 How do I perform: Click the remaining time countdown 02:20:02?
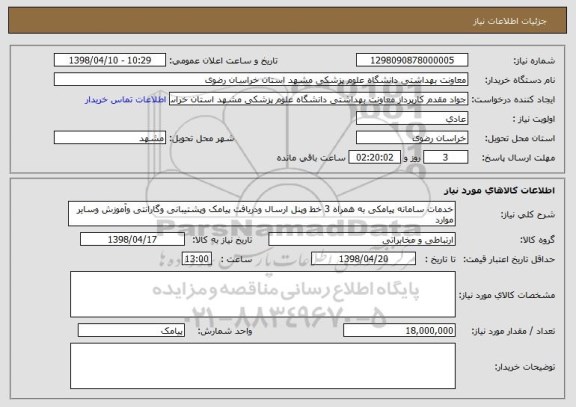click(374, 158)
